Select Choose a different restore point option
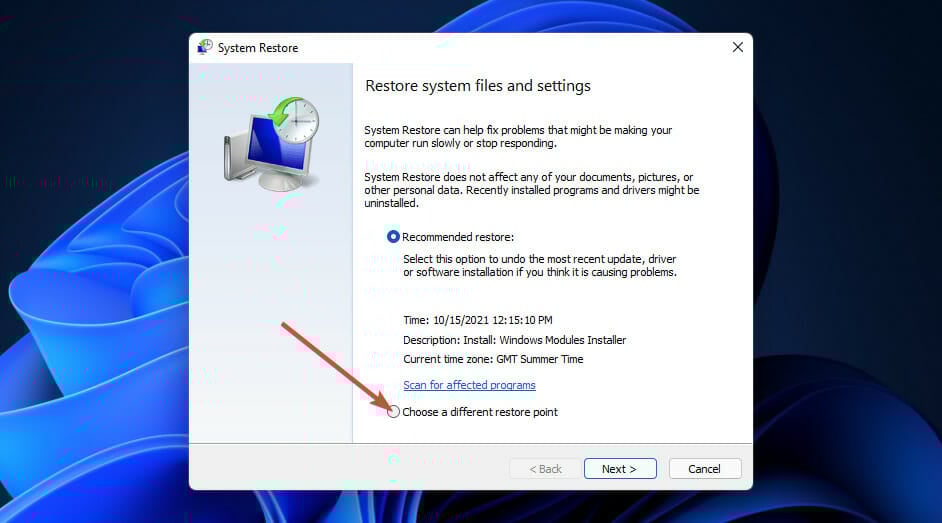 pos(393,412)
